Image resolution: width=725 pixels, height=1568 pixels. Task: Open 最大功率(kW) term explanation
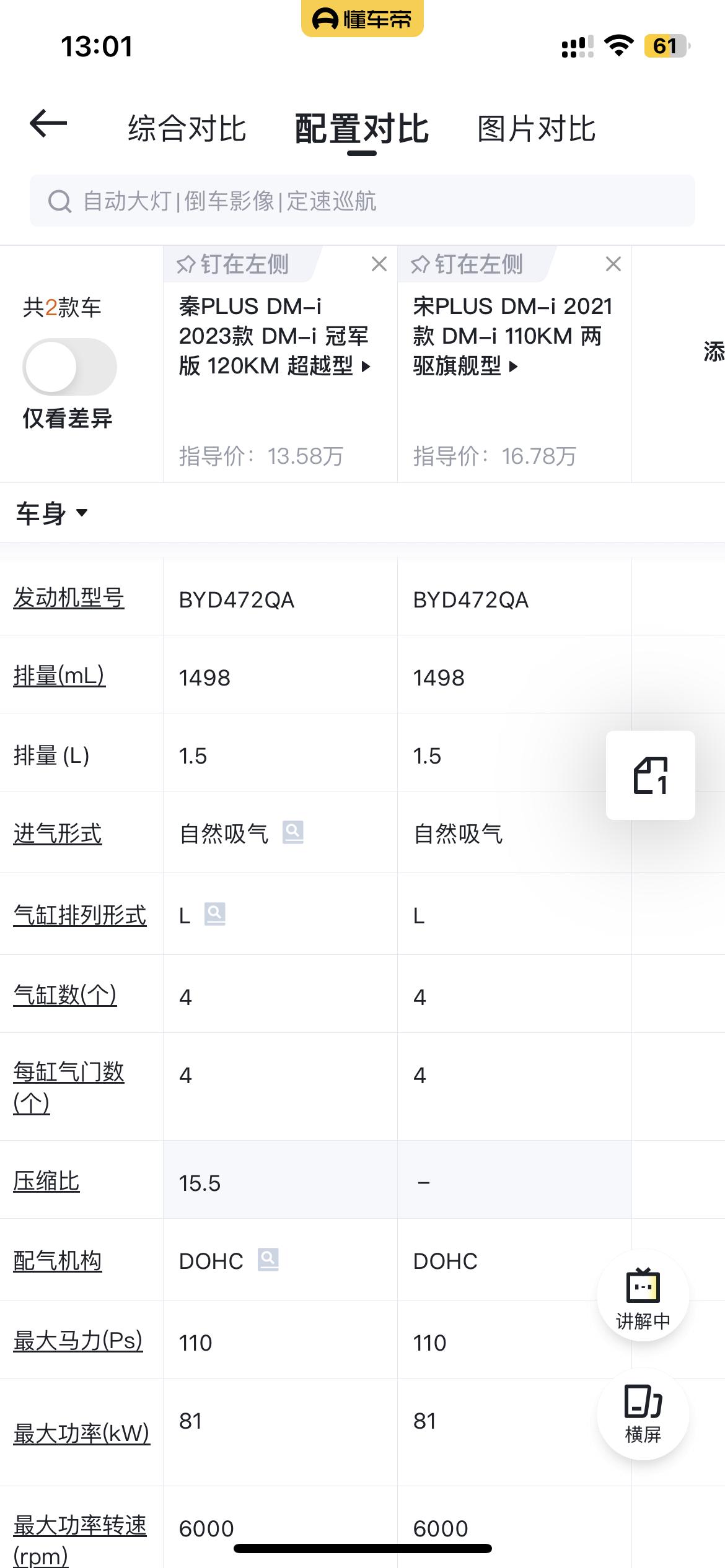pos(82,1434)
